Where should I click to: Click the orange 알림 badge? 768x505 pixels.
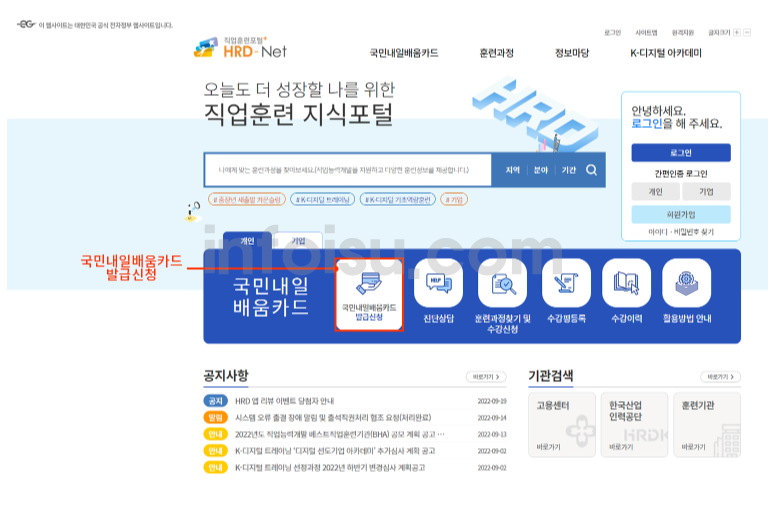coord(216,418)
